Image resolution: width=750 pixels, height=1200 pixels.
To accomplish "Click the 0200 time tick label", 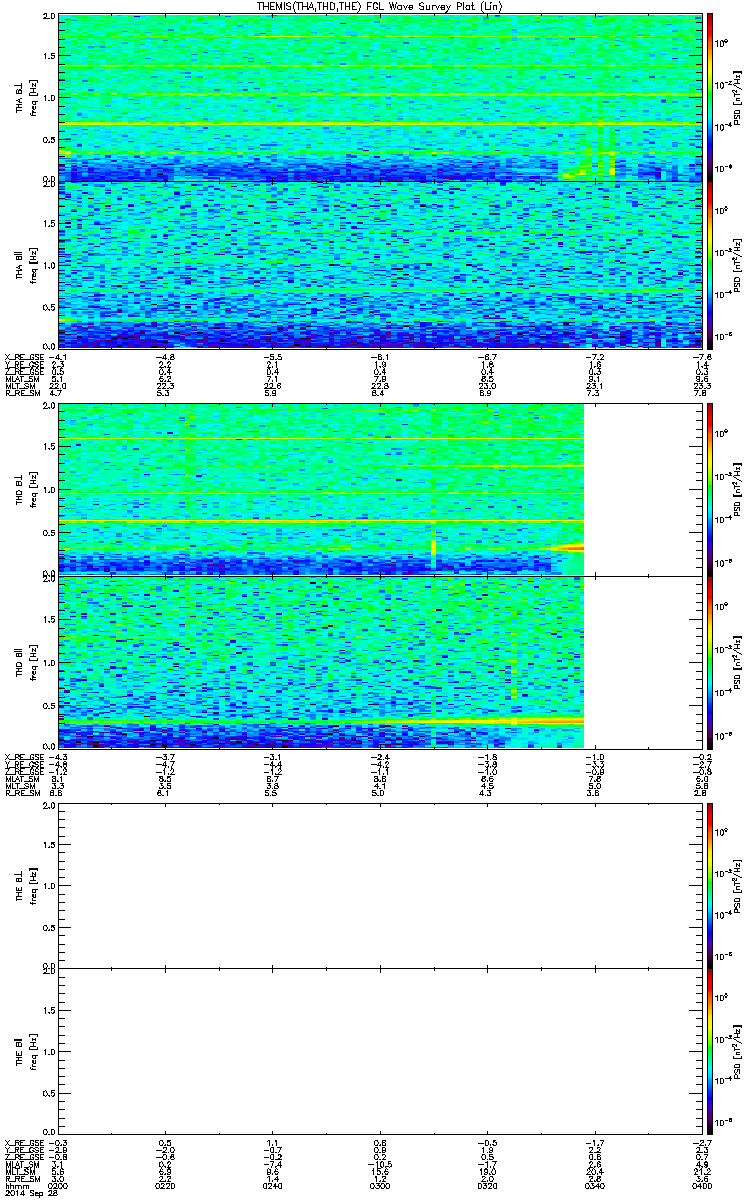I will pyautogui.click(x=58, y=1186).
